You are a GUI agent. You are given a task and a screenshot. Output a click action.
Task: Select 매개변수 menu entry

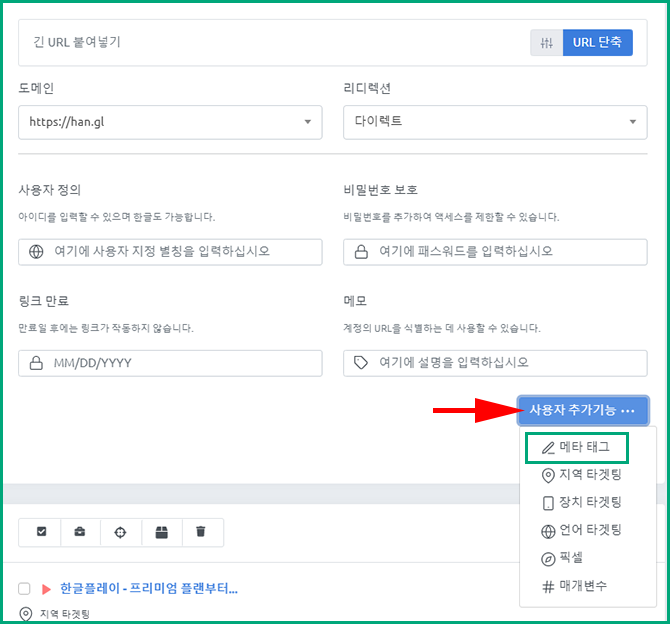point(575,586)
